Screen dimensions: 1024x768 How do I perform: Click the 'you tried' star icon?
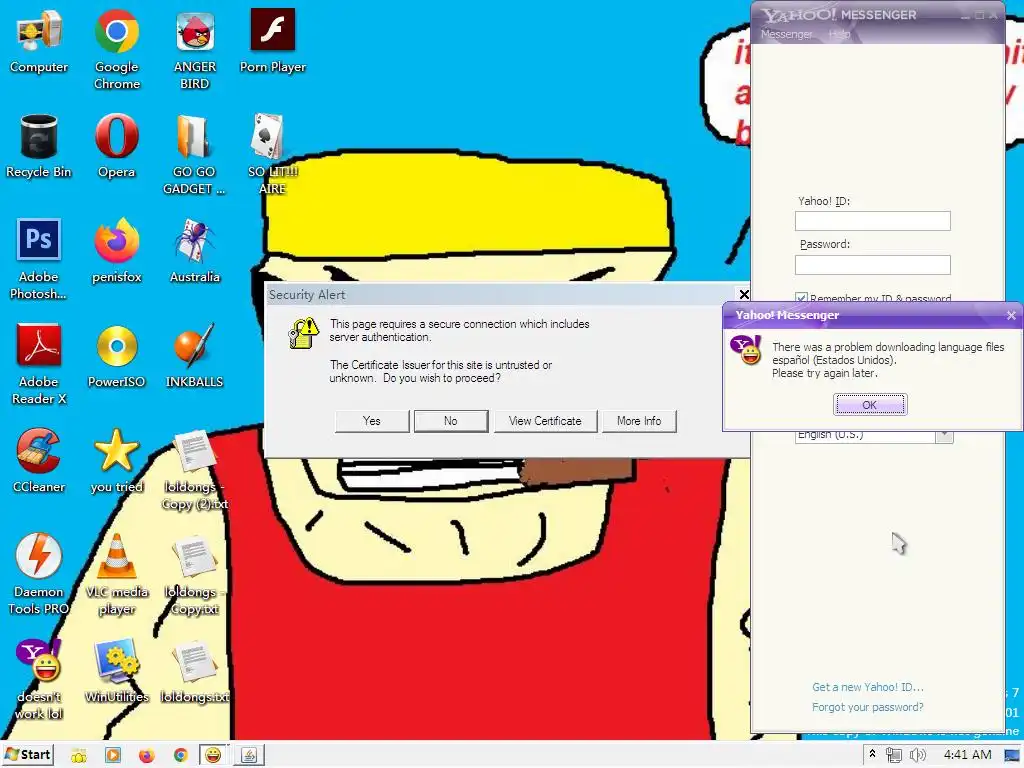116,460
